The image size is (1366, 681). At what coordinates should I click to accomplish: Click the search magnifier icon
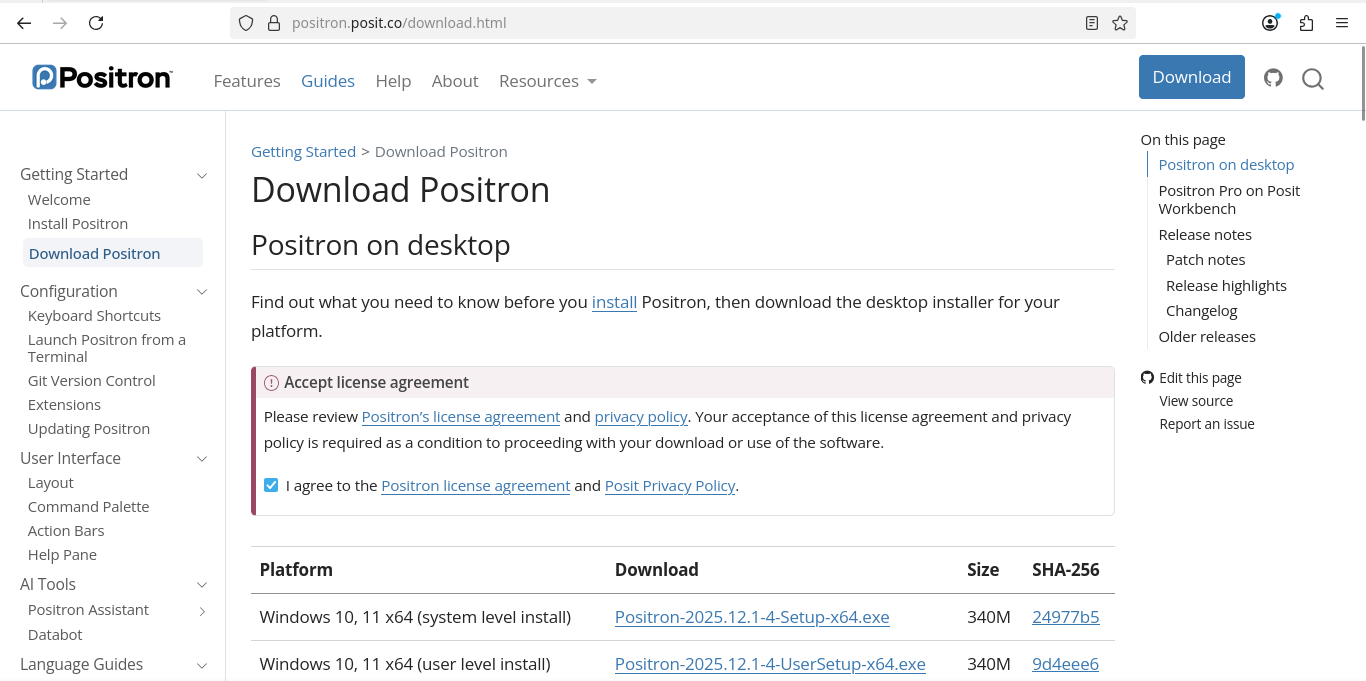coord(1313,79)
